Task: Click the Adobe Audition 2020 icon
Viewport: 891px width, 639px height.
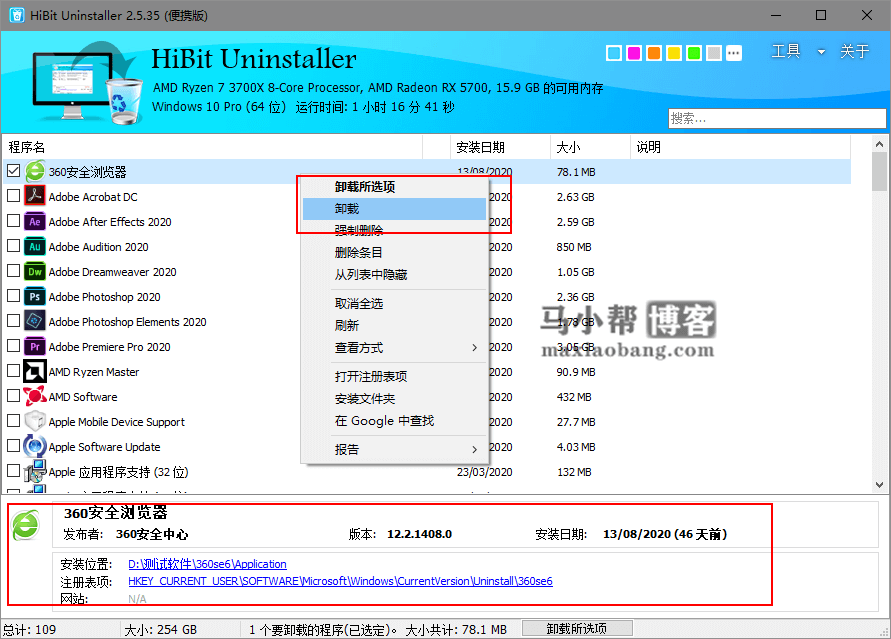Action: coord(35,246)
